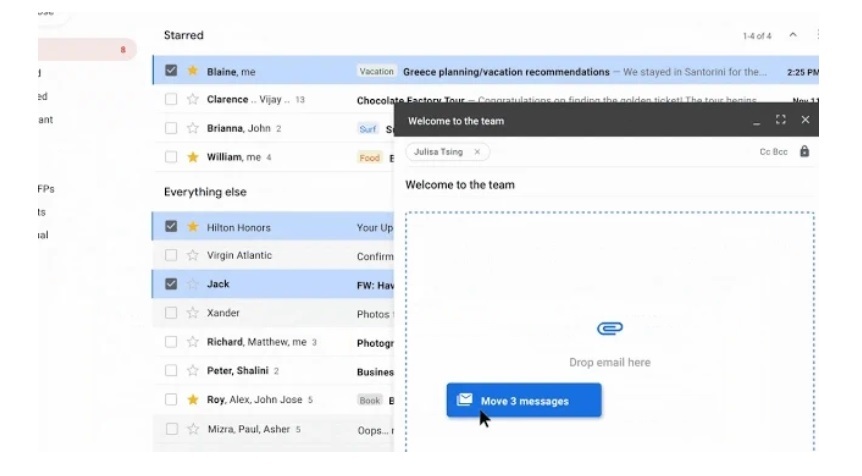Deselect the Jack email checkbox
Image resolution: width=862 pixels, height=476 pixels.
point(170,284)
